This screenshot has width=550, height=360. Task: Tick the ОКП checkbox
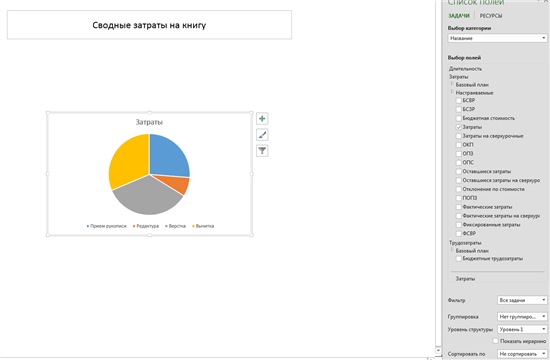pos(458,145)
